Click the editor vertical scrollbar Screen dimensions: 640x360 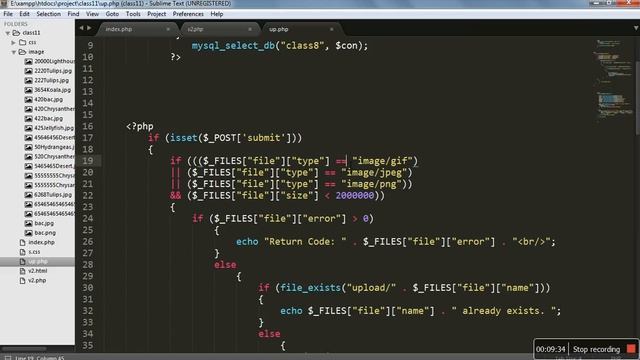[x=637, y=98]
